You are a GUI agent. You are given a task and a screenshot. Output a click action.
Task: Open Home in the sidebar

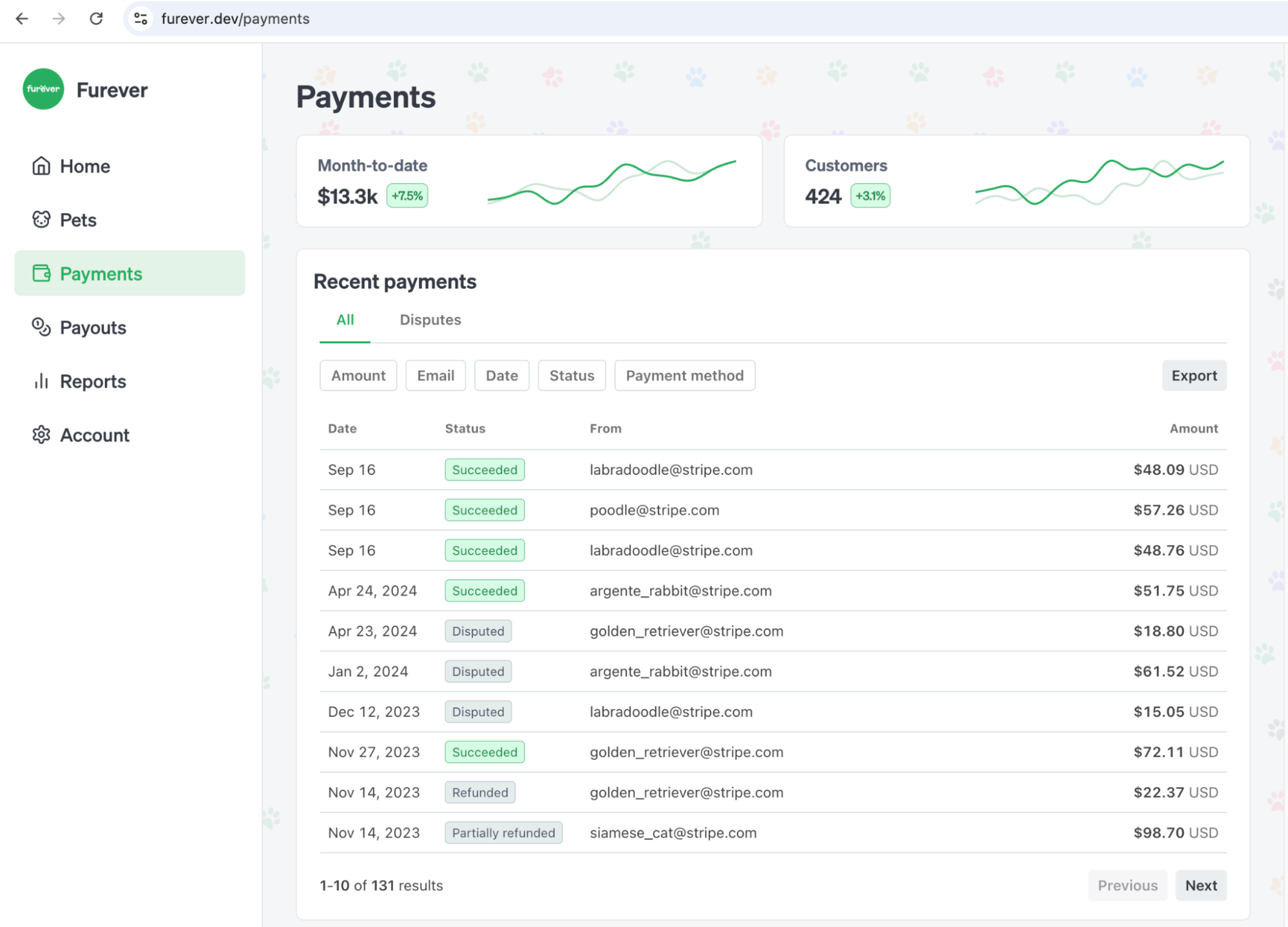click(x=130, y=166)
